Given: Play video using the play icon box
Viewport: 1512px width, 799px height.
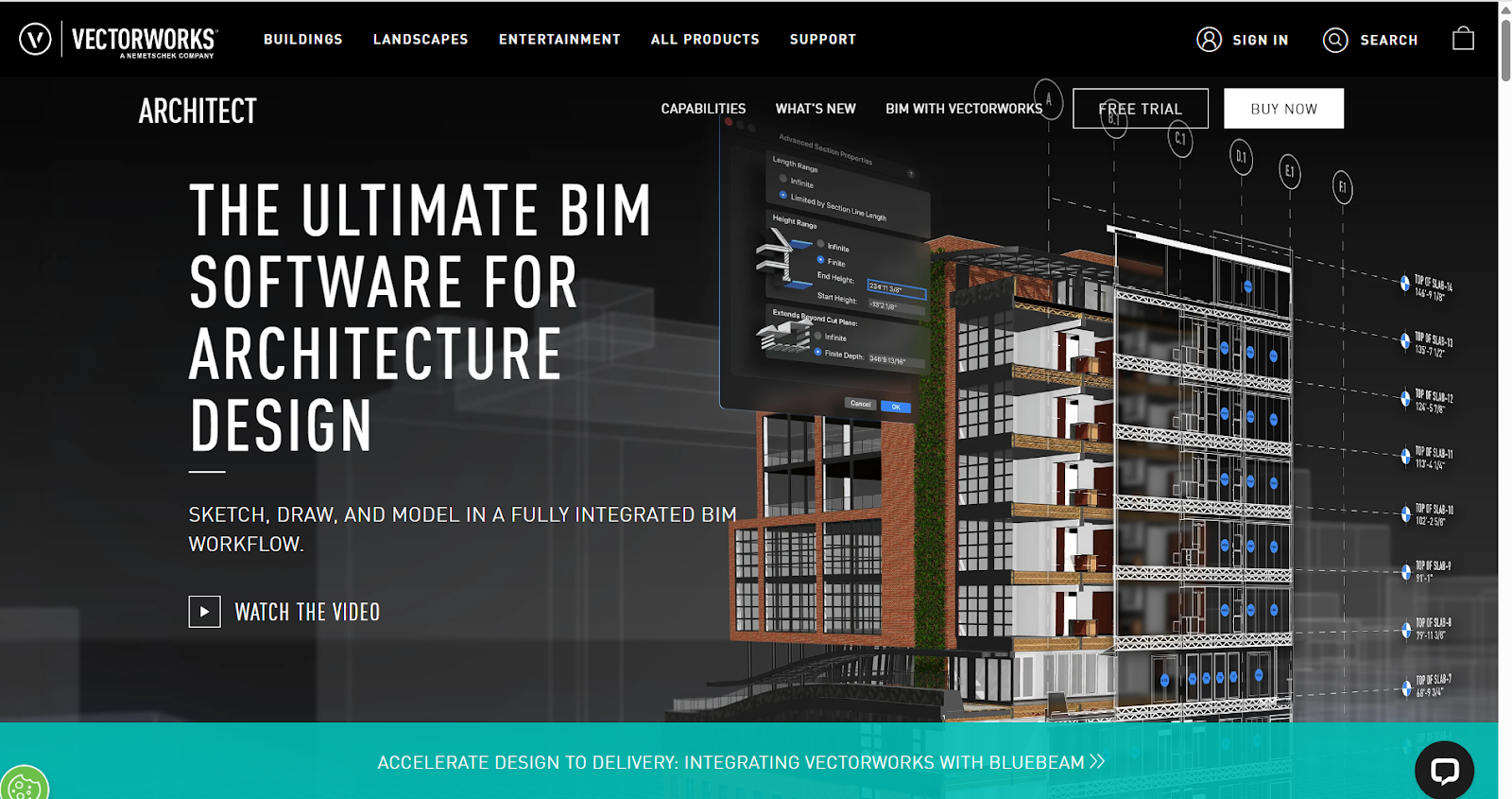Looking at the screenshot, I should 204,612.
